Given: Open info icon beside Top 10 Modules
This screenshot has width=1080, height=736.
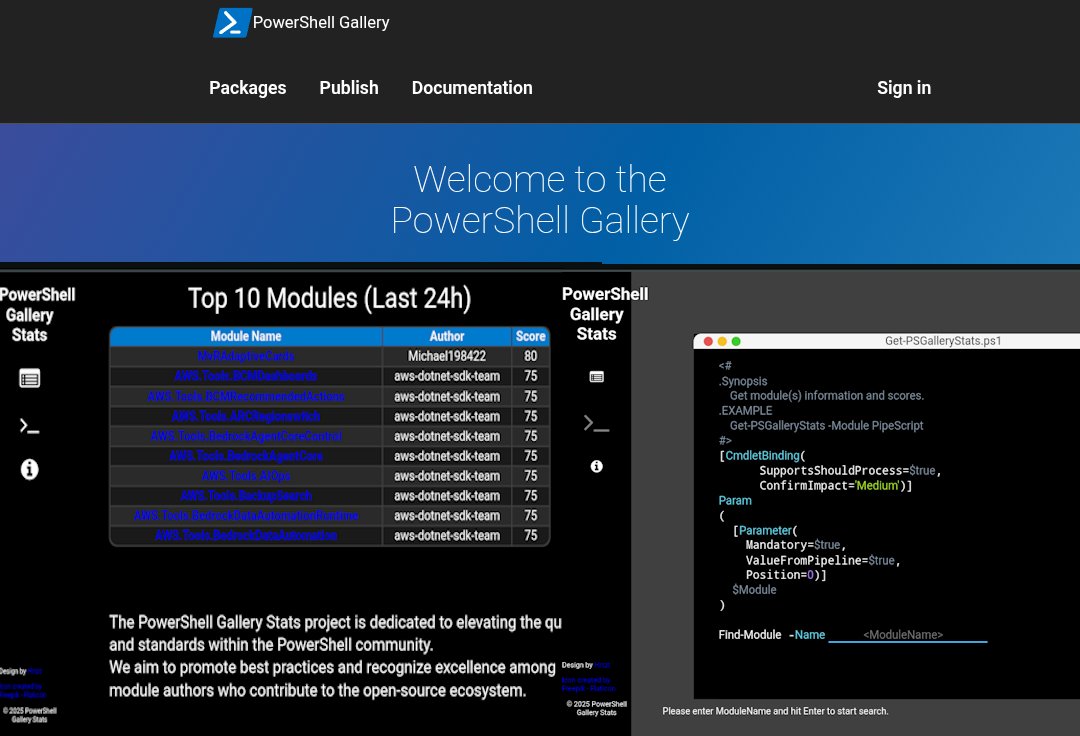Looking at the screenshot, I should [30, 470].
